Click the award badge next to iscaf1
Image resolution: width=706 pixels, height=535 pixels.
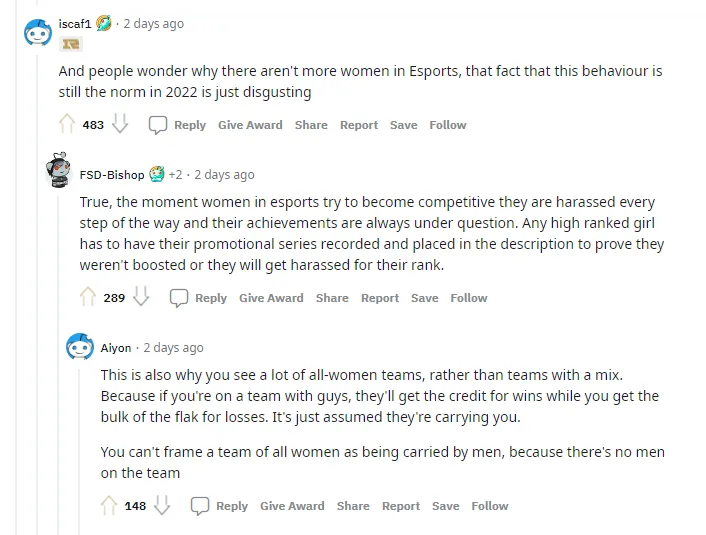[104, 23]
